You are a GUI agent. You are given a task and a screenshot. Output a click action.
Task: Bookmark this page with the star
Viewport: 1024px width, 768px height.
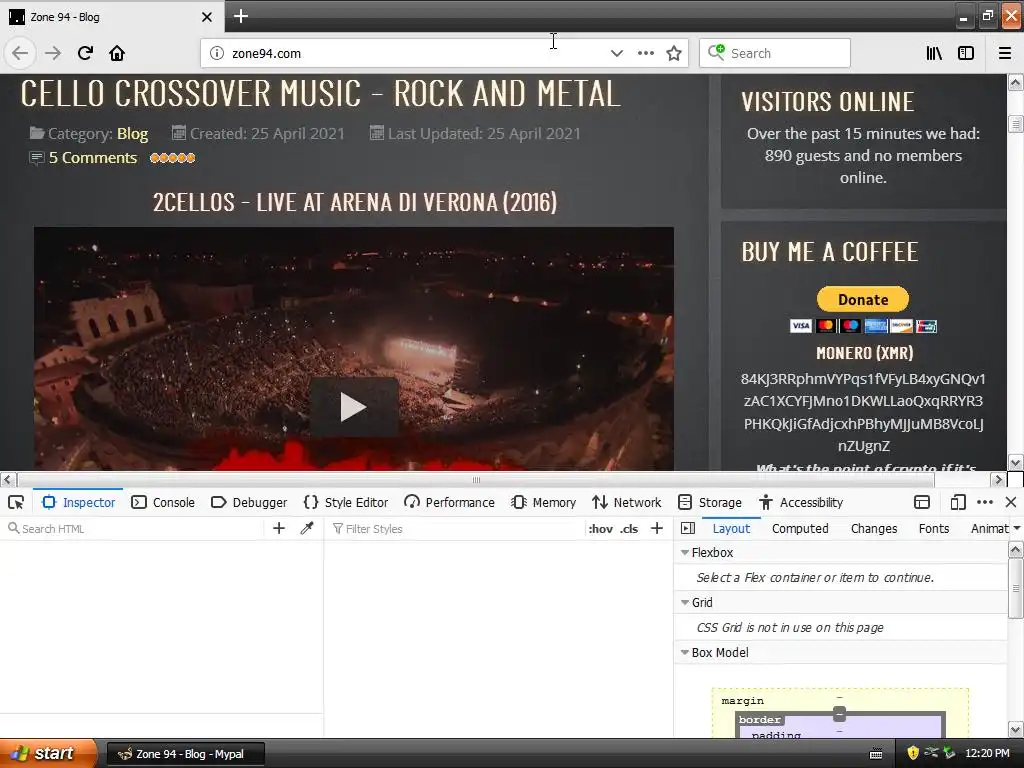(x=674, y=53)
